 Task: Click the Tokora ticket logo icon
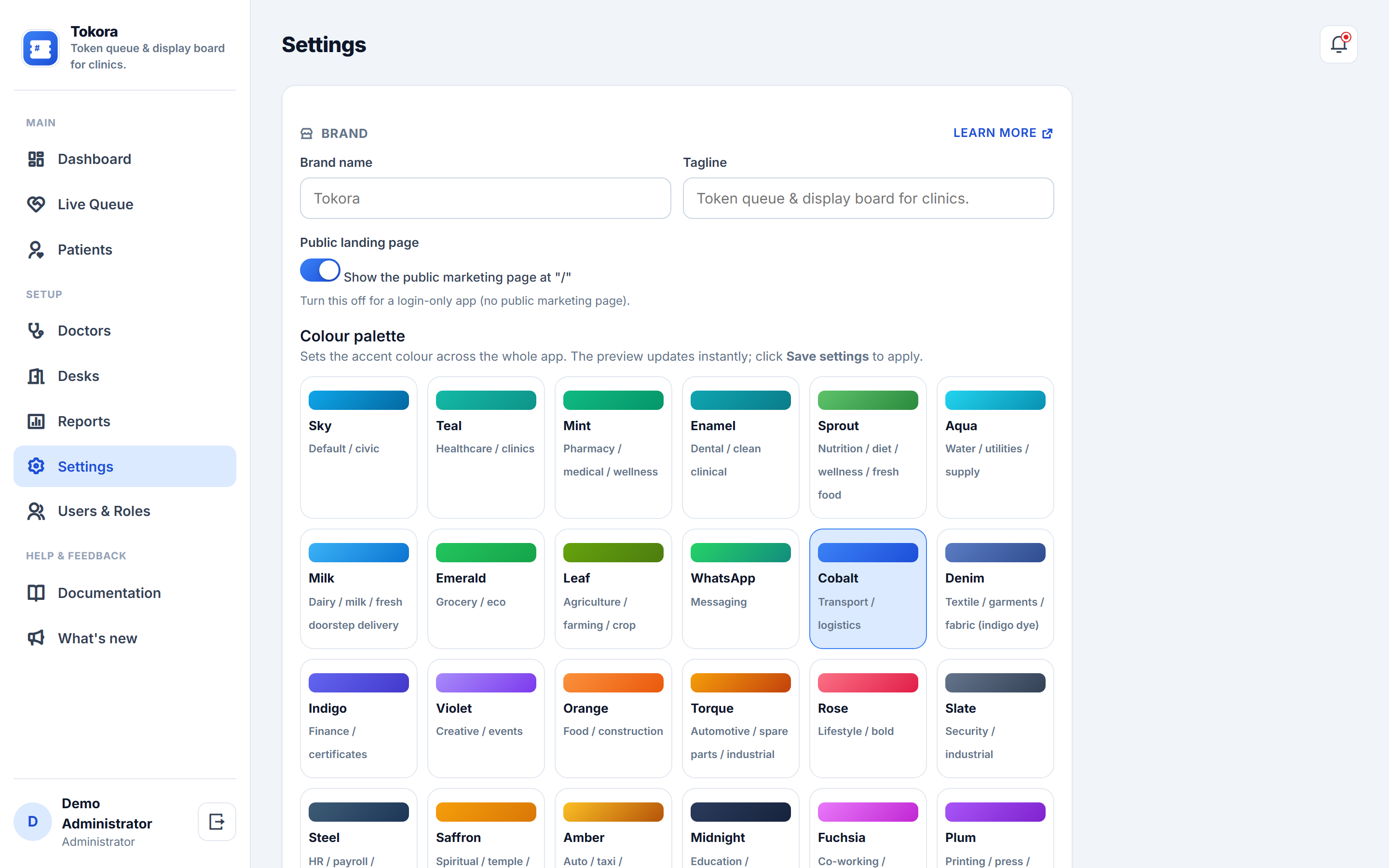pos(40,48)
